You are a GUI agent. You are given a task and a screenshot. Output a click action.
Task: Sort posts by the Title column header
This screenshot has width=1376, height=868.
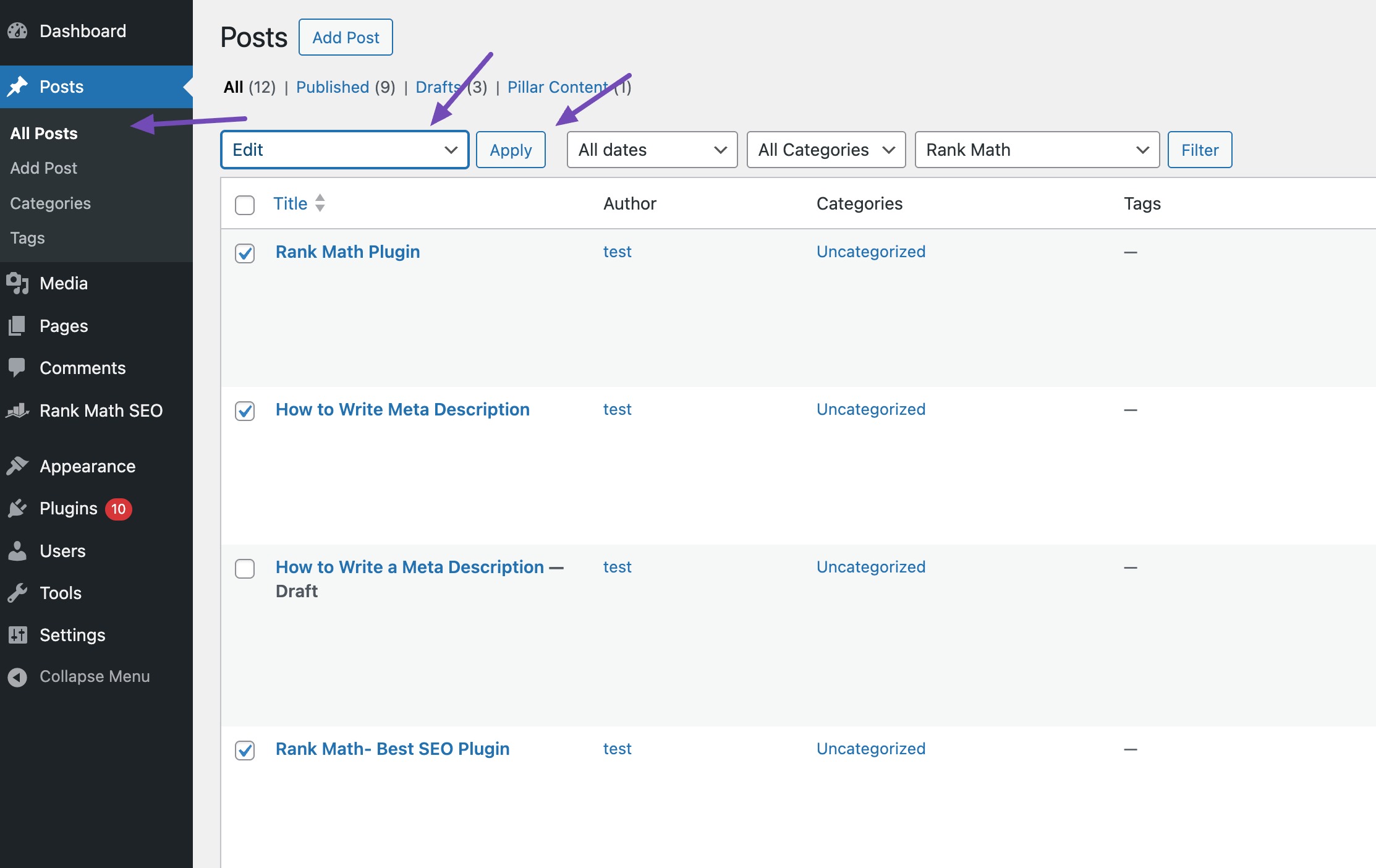click(x=291, y=203)
